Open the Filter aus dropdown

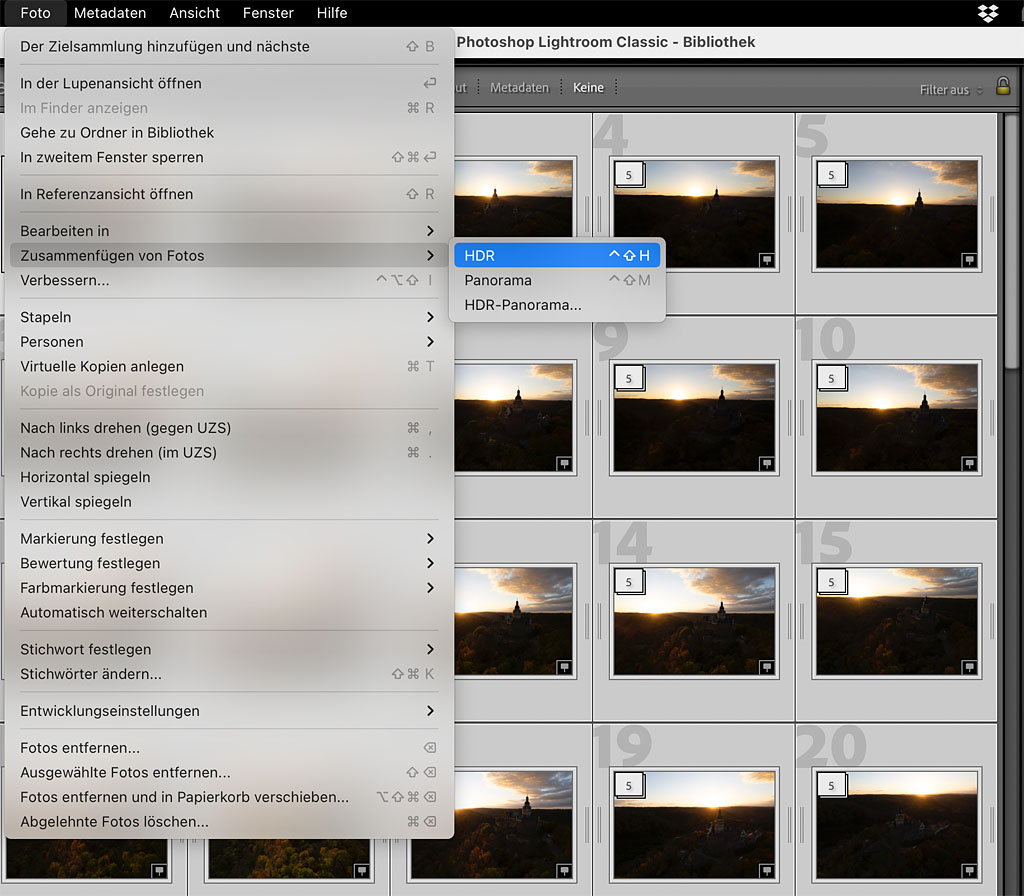pyautogui.click(x=950, y=90)
